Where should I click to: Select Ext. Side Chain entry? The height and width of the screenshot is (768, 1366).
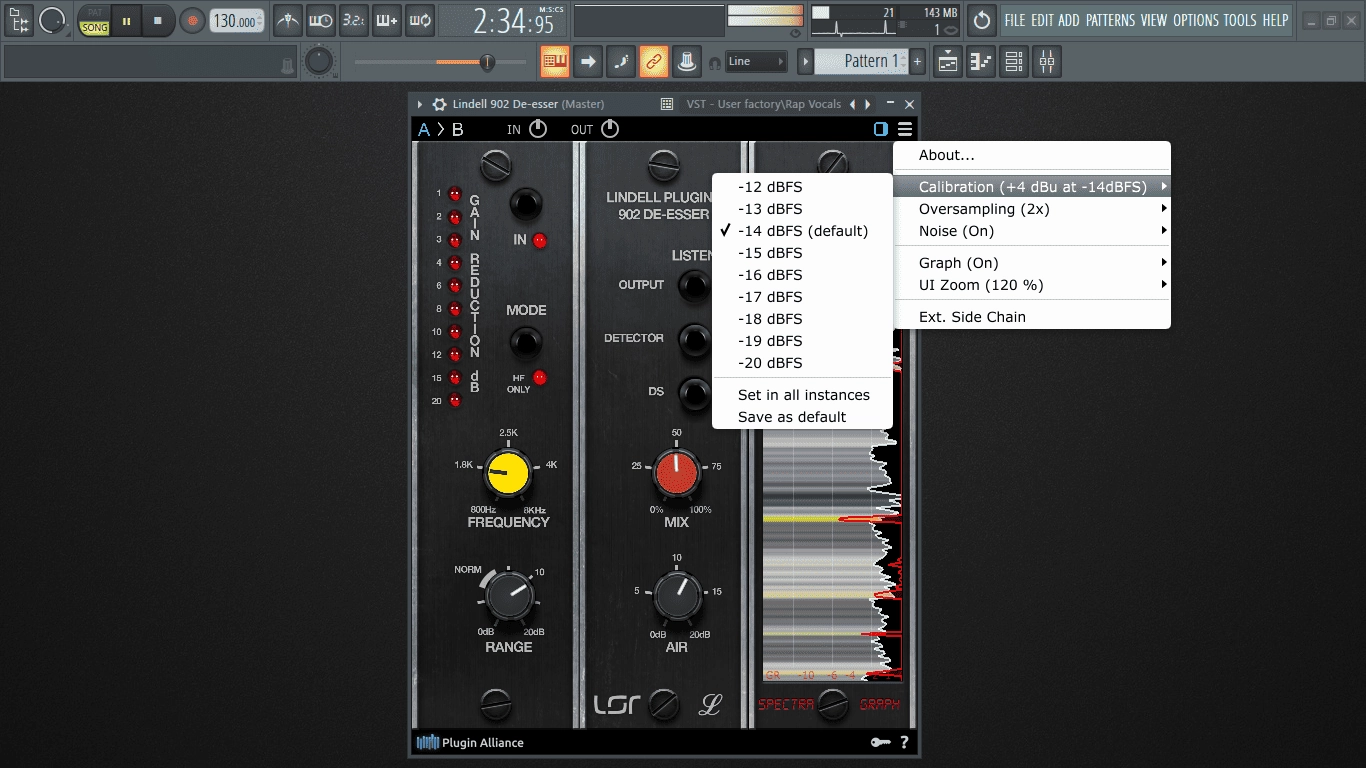pos(1032,317)
